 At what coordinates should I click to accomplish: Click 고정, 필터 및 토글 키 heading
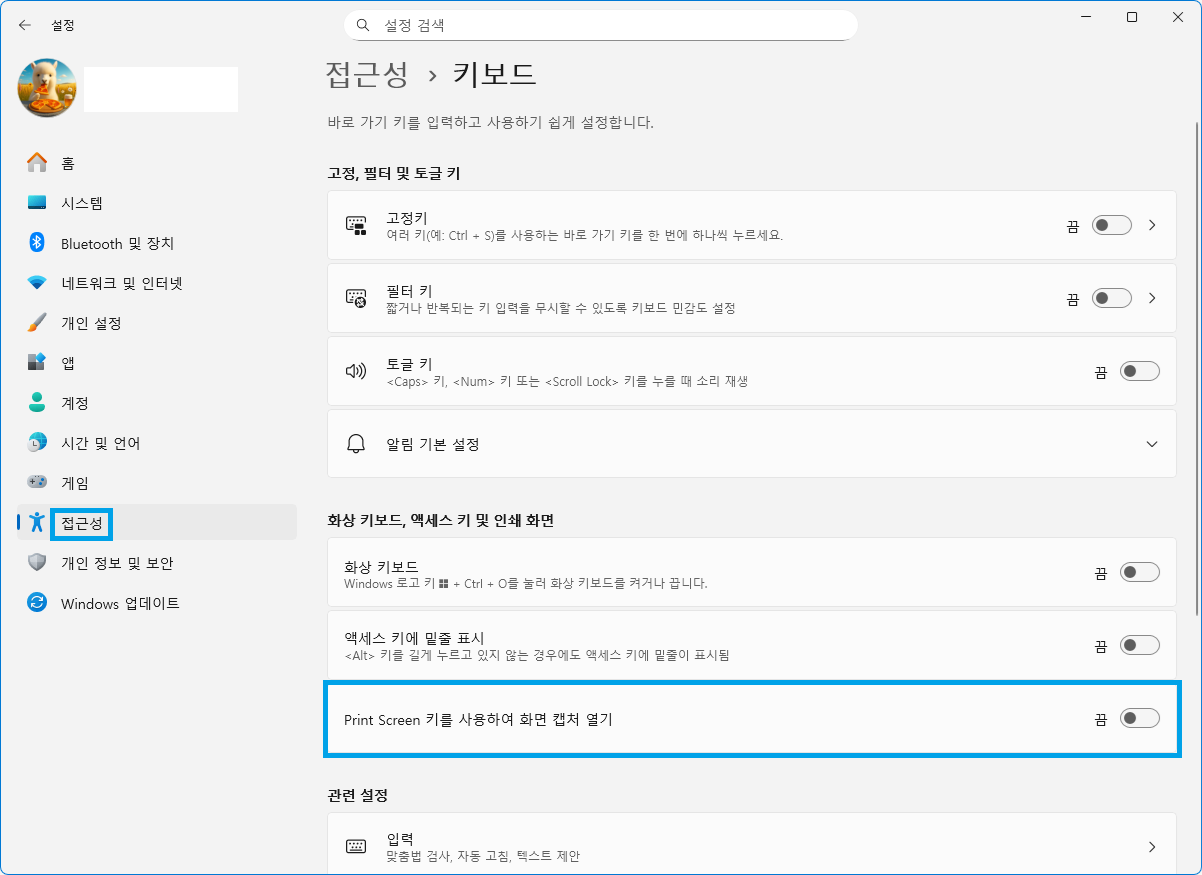coord(394,173)
